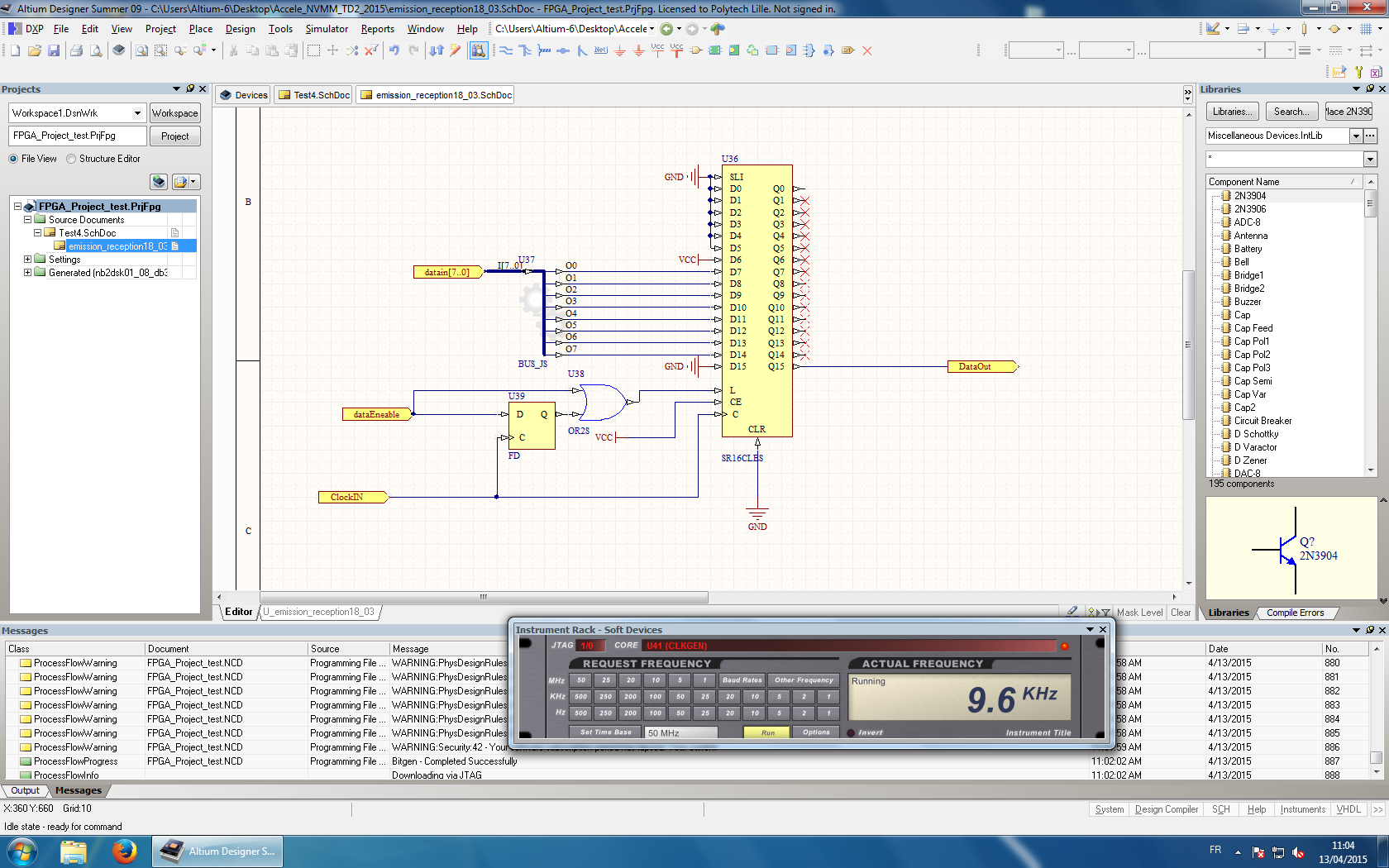The image size is (1389, 868).
Task: Open the Simulator menu
Action: [x=327, y=29]
